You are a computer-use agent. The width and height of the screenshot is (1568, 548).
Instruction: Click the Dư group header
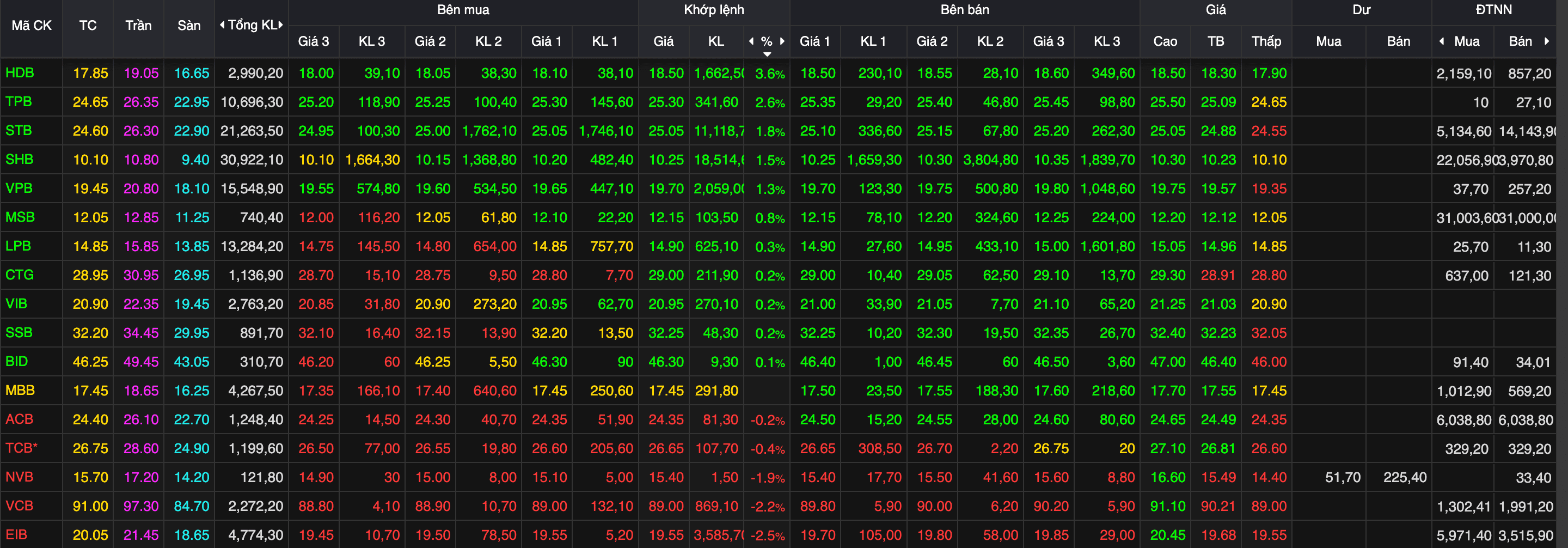(1361, 10)
